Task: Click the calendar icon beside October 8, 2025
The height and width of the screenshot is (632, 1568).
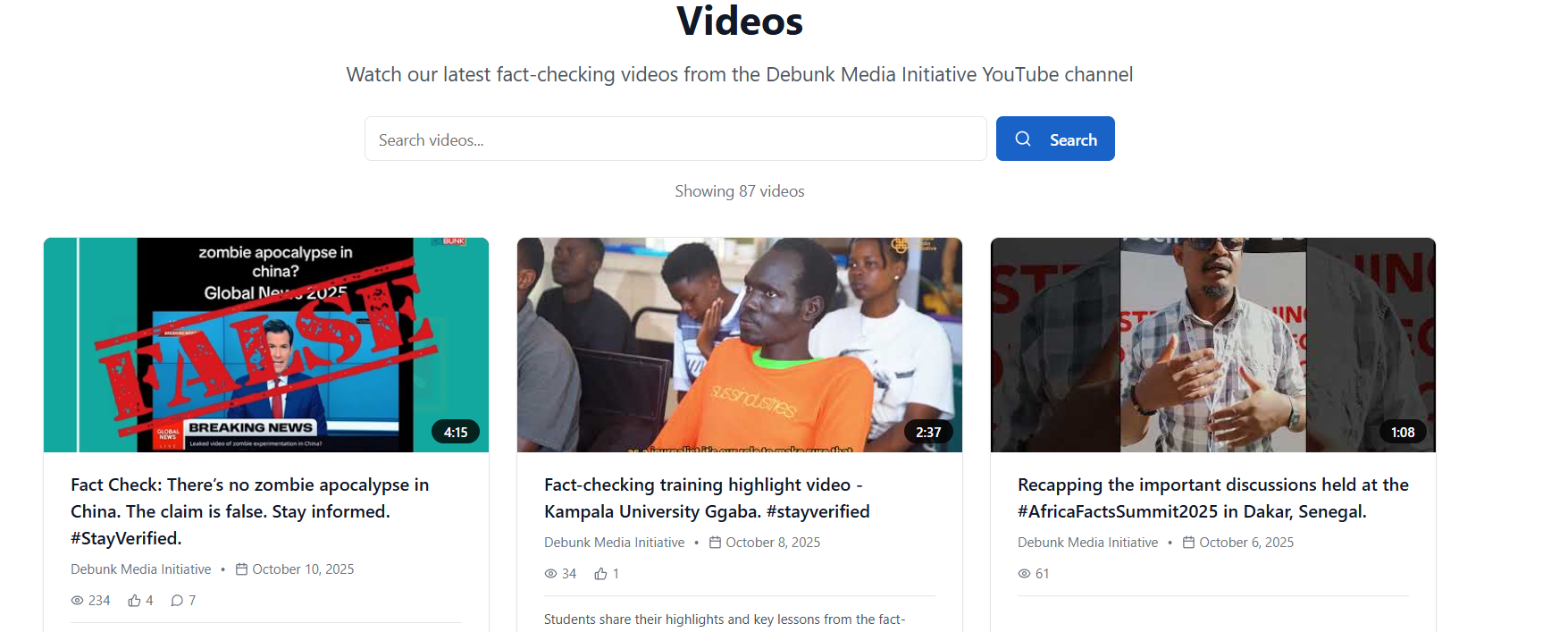Action: coord(715,543)
